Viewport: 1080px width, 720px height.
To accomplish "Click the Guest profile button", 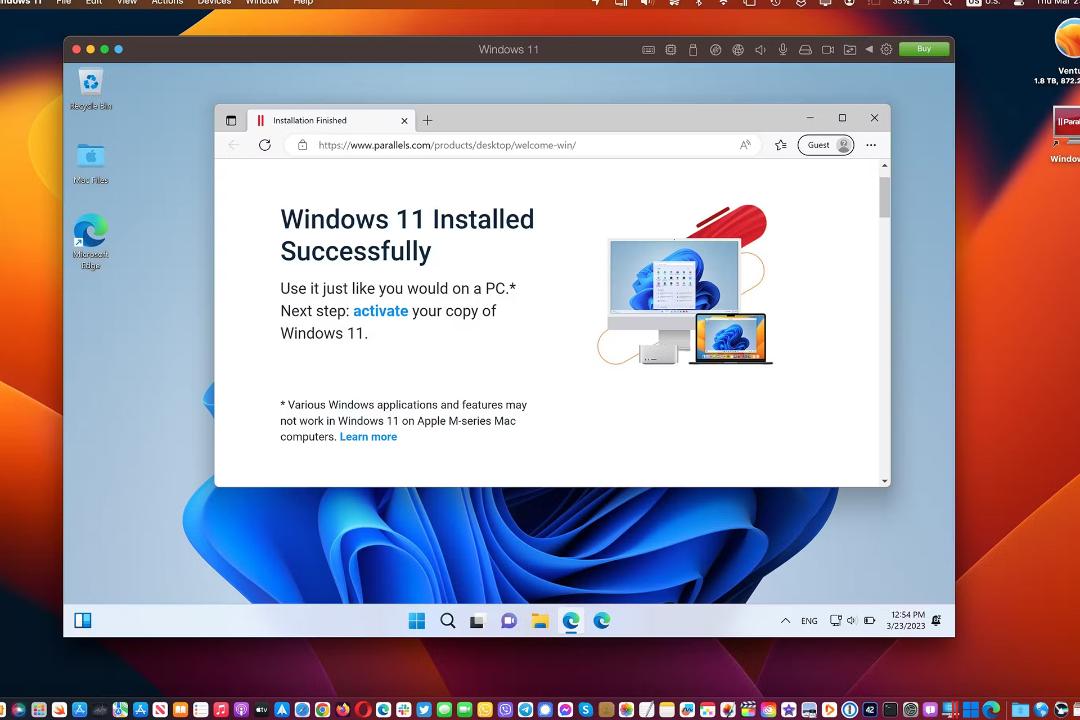I will (x=826, y=145).
